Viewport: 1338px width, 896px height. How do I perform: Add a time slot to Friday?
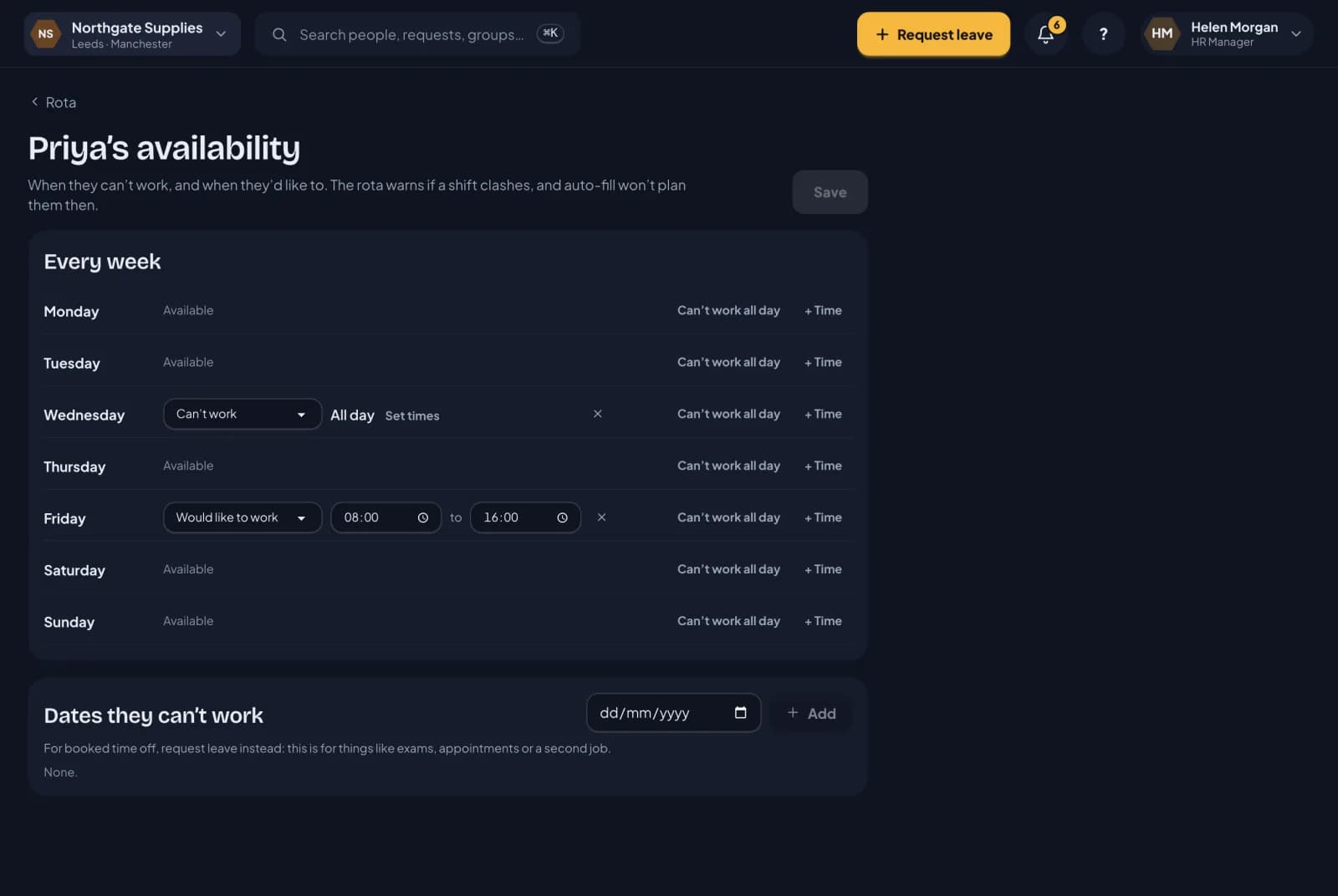[x=823, y=517]
